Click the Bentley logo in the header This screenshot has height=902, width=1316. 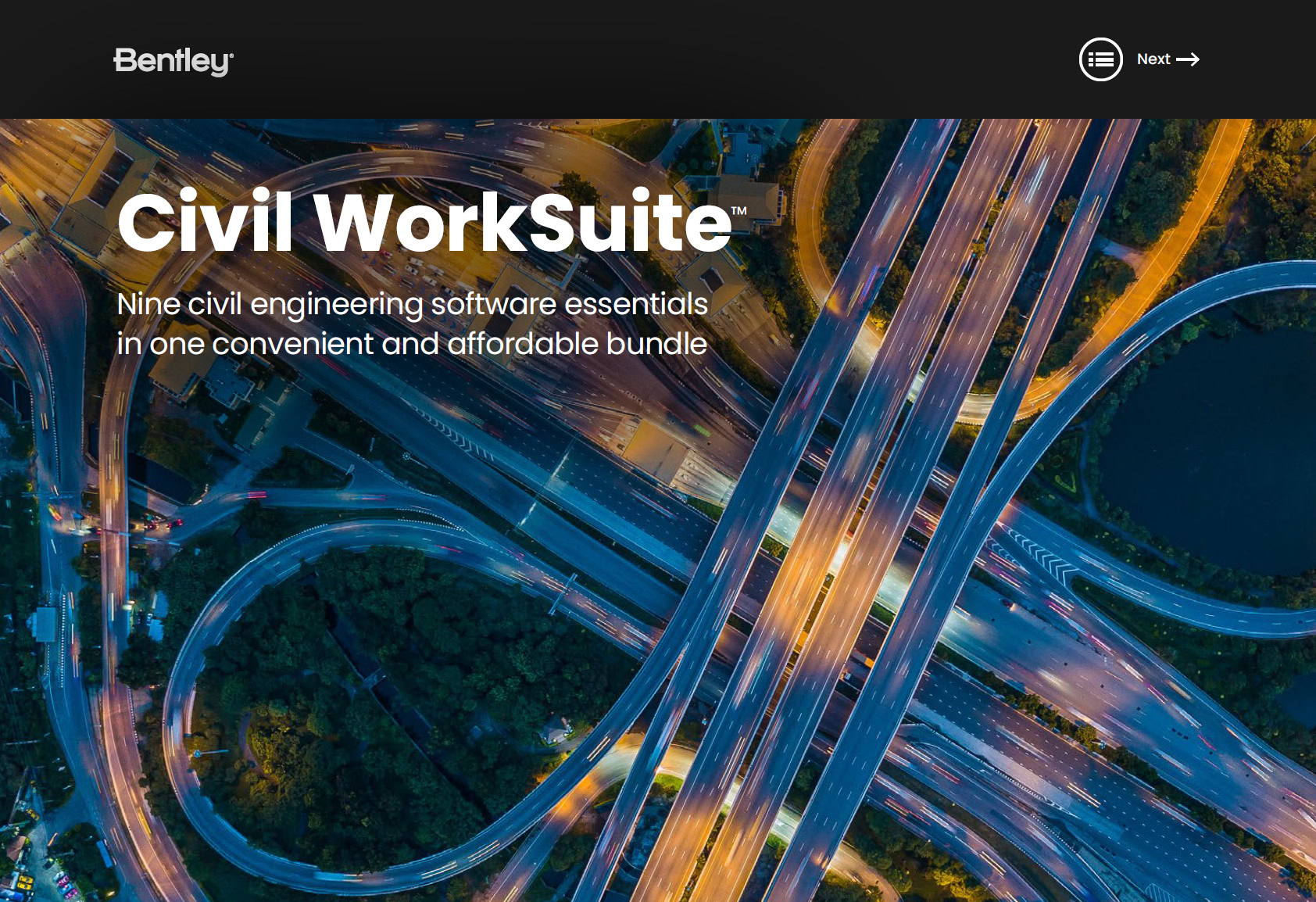(173, 61)
